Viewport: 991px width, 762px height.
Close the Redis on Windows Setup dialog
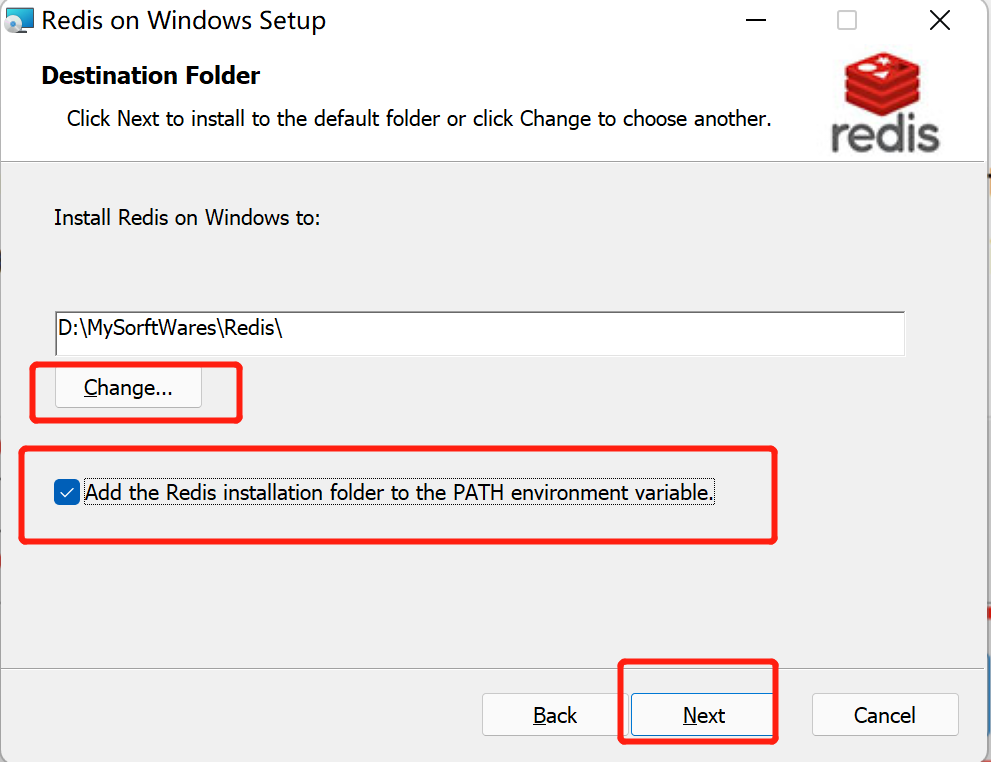(940, 20)
